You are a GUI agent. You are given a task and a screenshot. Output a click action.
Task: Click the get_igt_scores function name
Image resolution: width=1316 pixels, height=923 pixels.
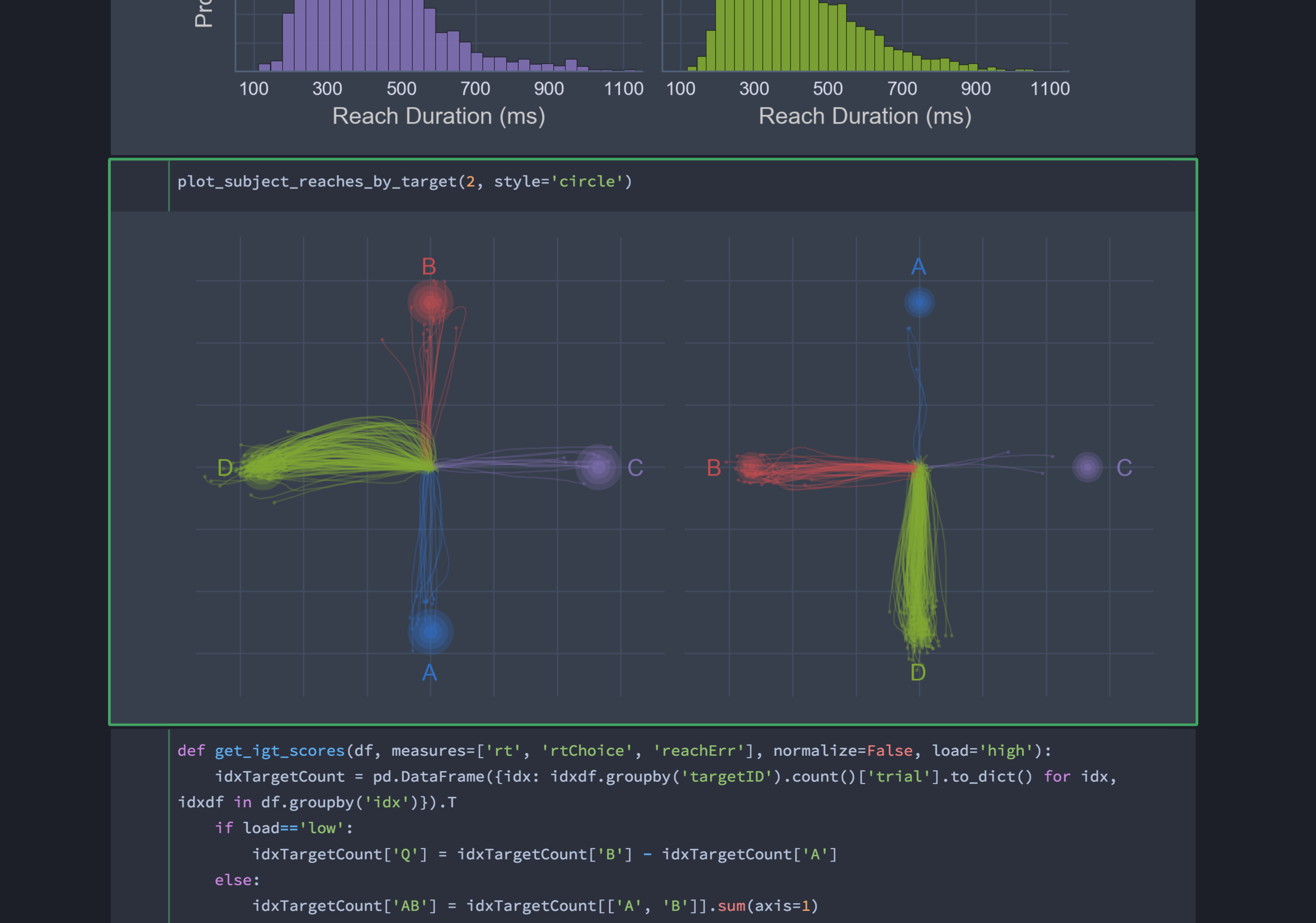(279, 750)
